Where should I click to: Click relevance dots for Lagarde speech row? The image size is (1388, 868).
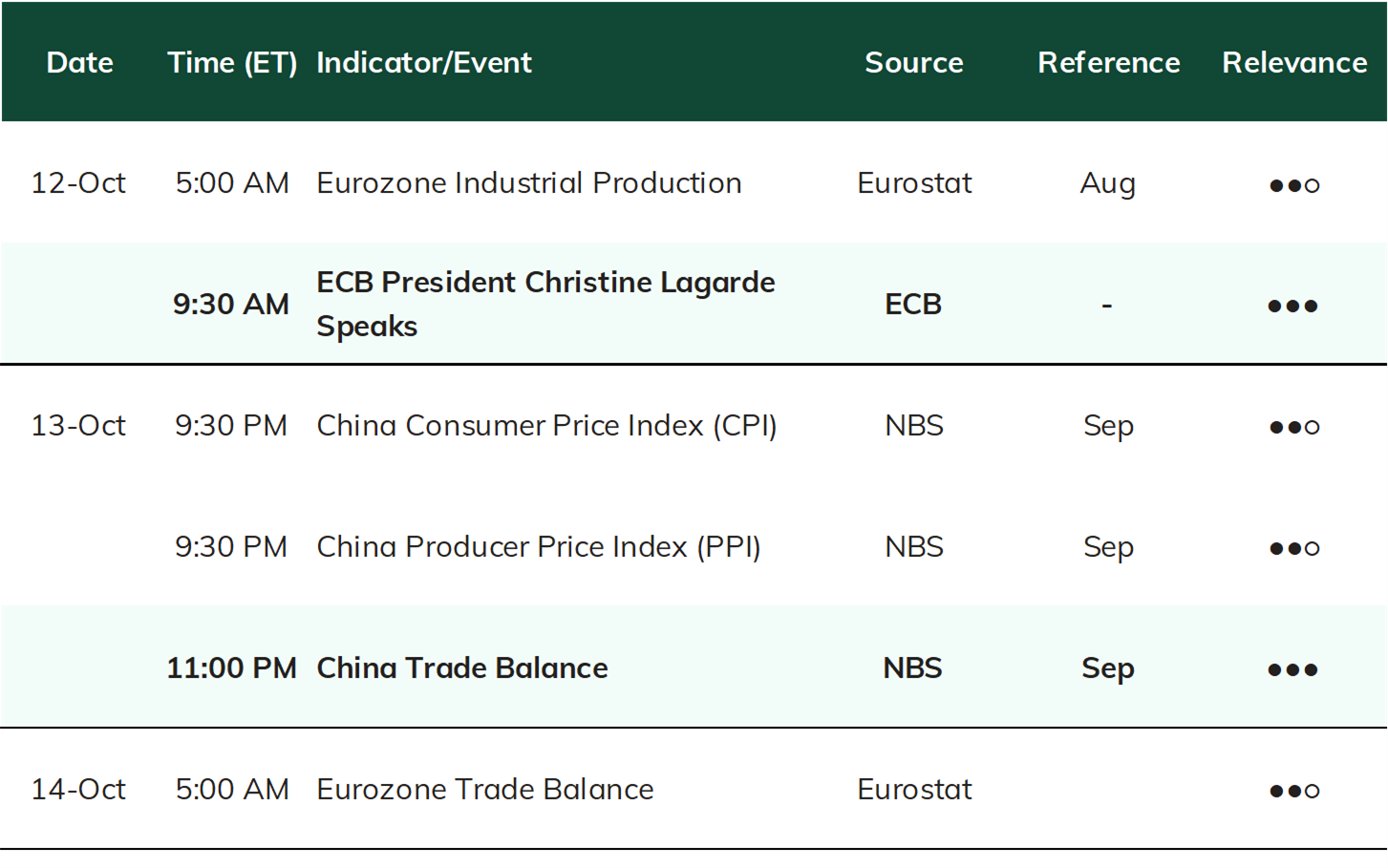pyautogui.click(x=1292, y=307)
